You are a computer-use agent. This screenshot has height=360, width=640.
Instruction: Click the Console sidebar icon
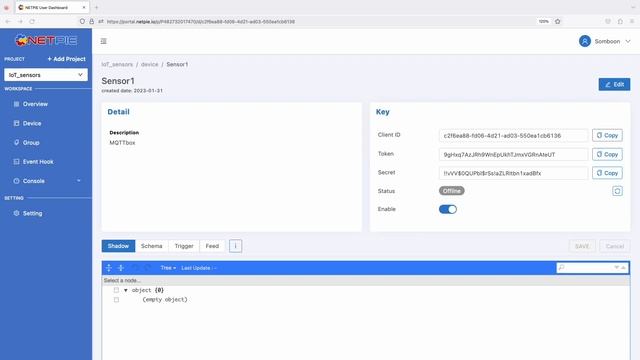(x=16, y=181)
